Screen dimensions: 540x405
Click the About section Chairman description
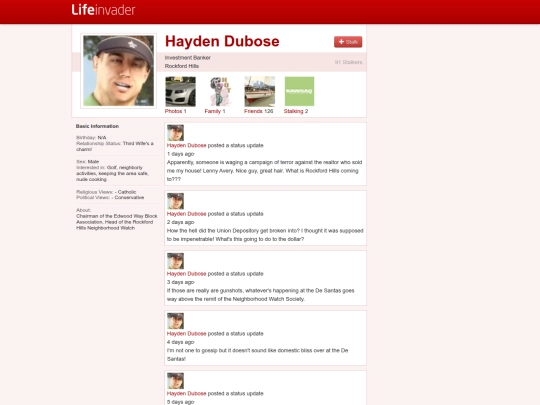(117, 222)
